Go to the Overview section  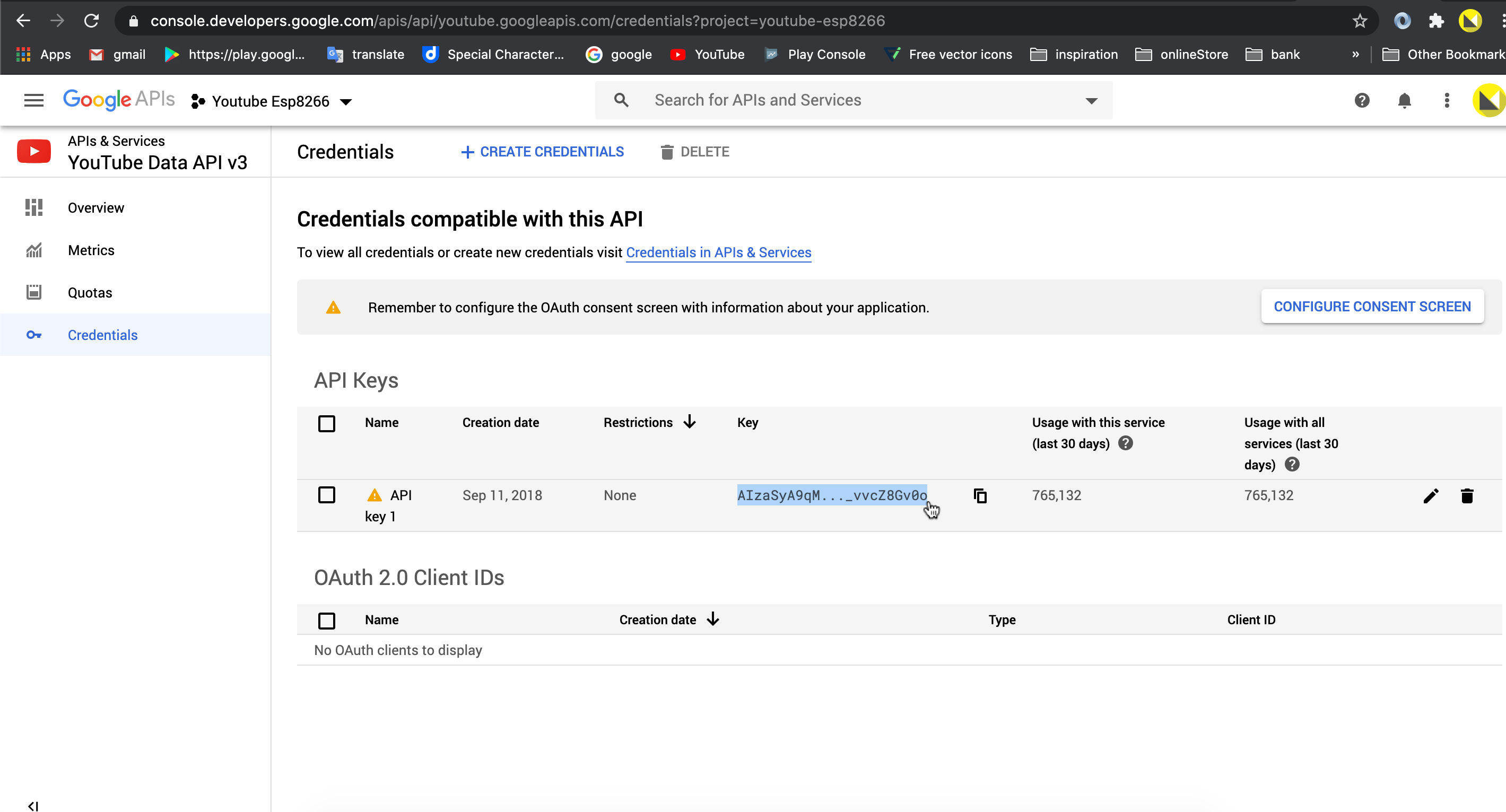[x=135, y=208]
